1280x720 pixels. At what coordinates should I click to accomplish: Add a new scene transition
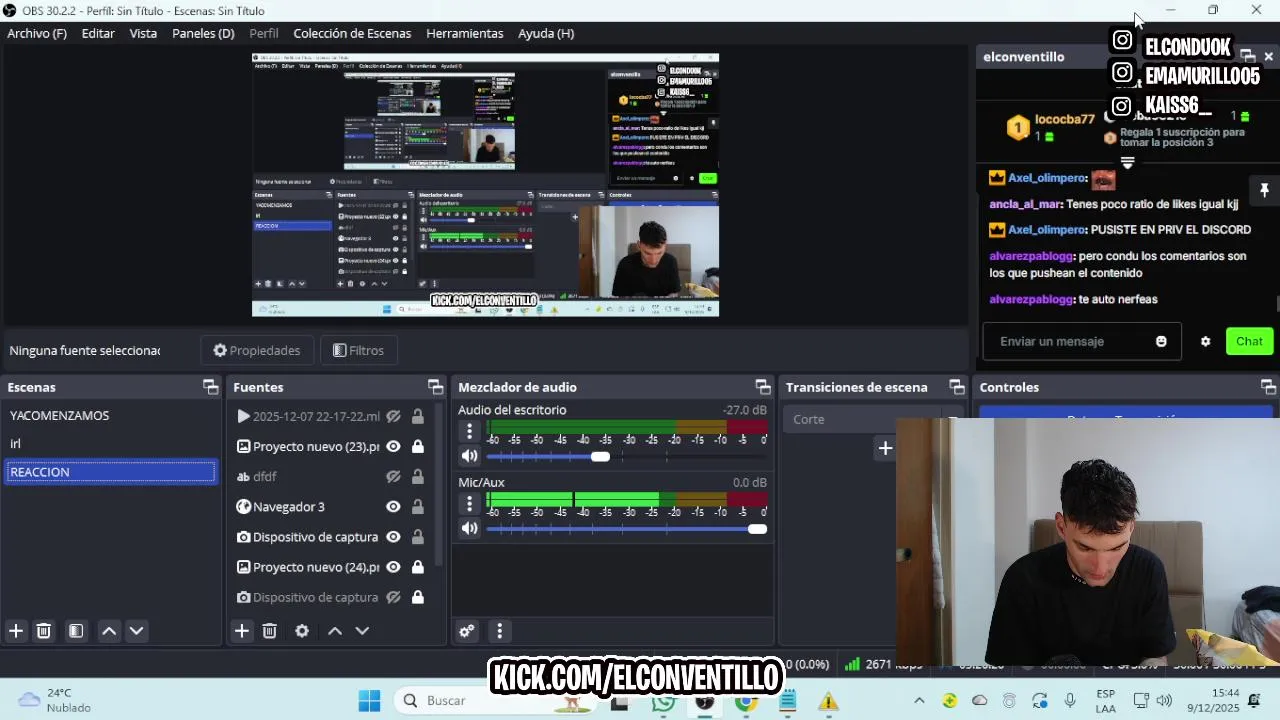click(x=885, y=448)
